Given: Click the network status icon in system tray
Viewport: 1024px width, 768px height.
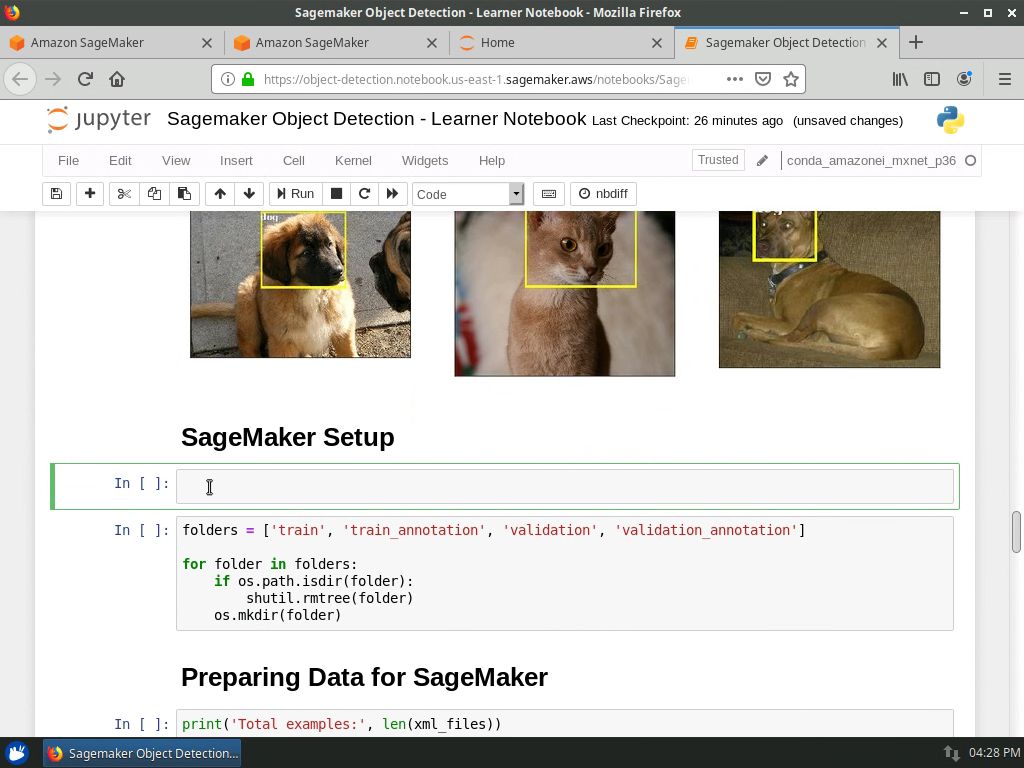Looking at the screenshot, I should click(952, 753).
